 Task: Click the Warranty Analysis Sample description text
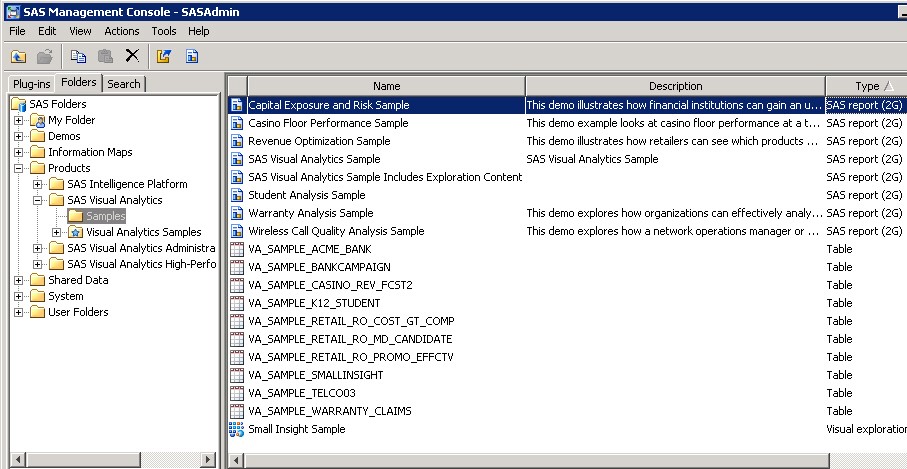pyautogui.click(x=674, y=213)
